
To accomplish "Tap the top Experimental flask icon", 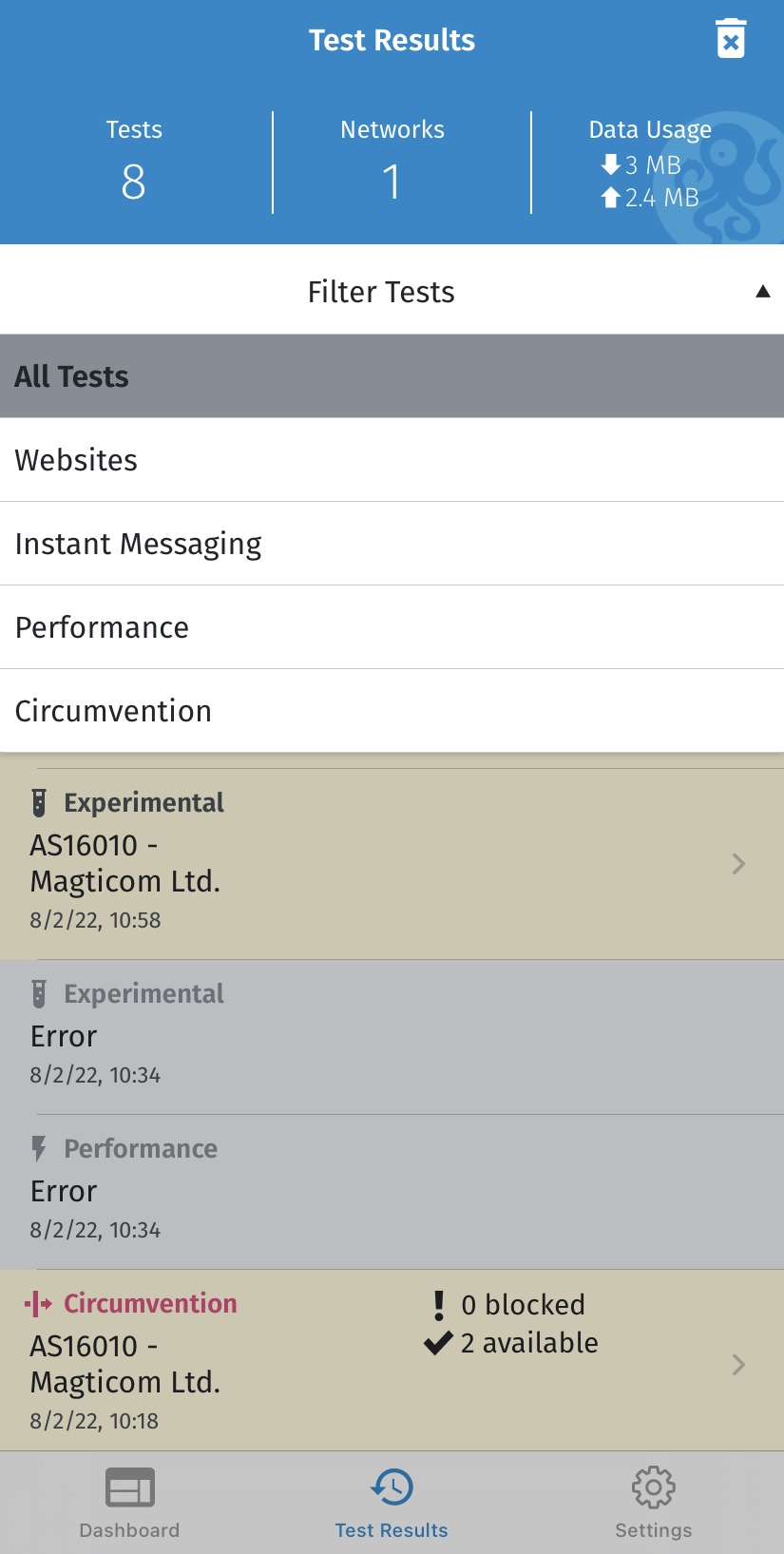I will point(39,803).
